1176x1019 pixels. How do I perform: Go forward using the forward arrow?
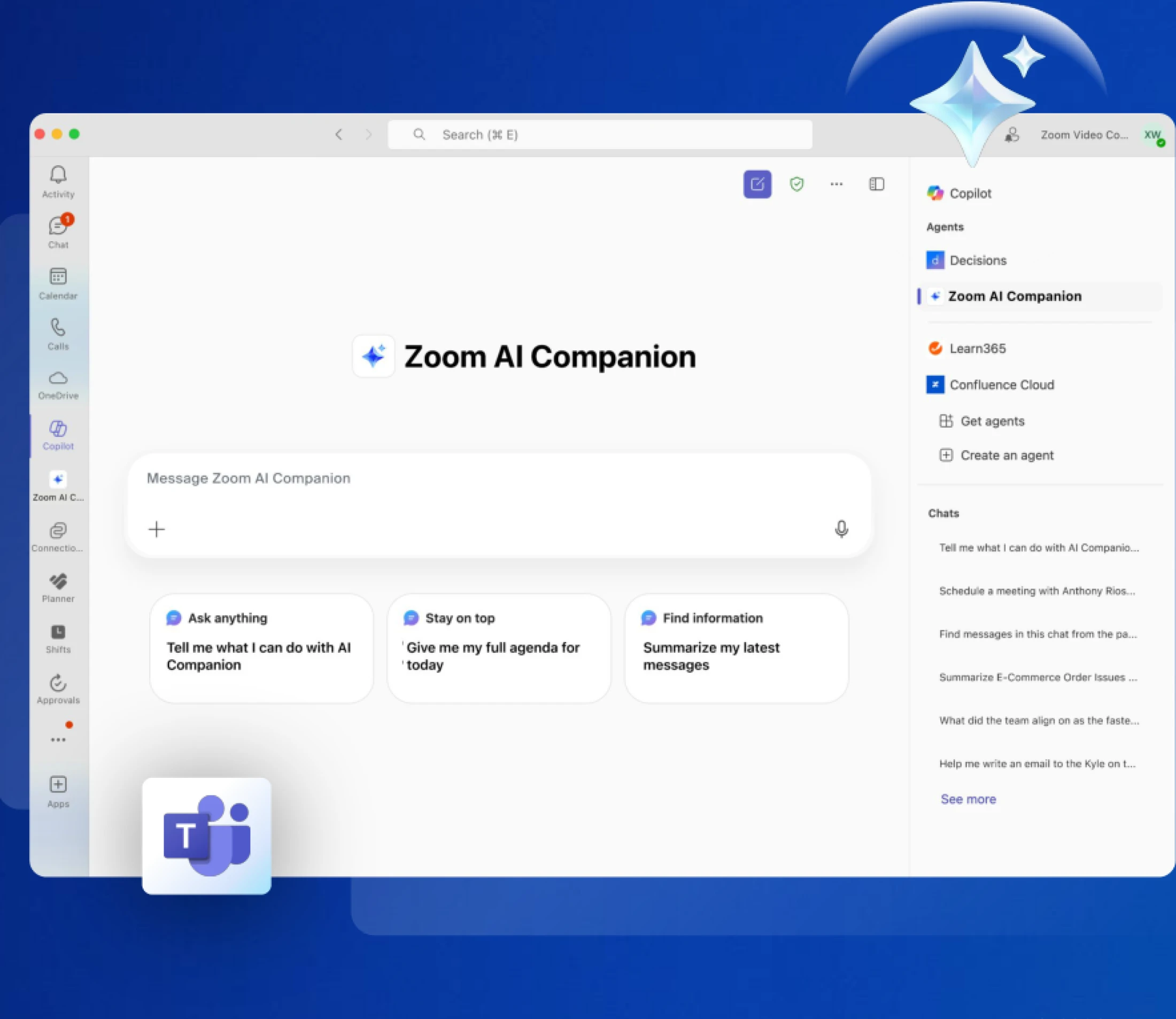368,135
